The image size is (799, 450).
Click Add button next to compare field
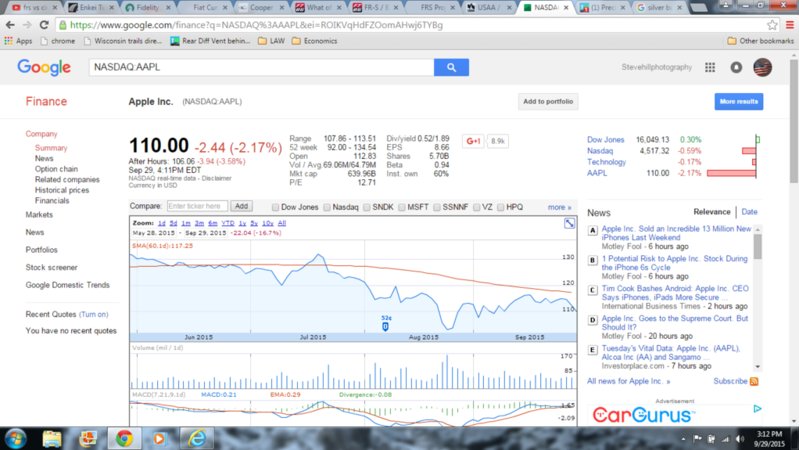point(241,206)
